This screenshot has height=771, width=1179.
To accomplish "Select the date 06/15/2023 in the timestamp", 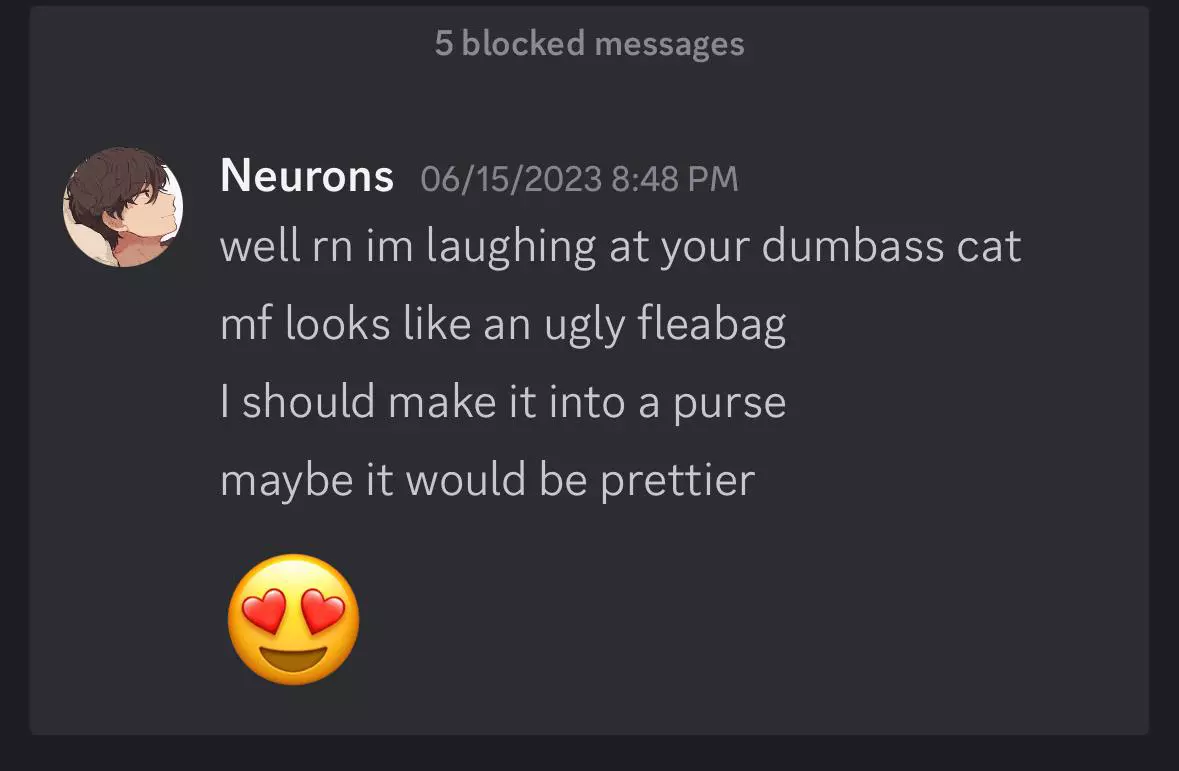I will pyautogui.click(x=511, y=179).
